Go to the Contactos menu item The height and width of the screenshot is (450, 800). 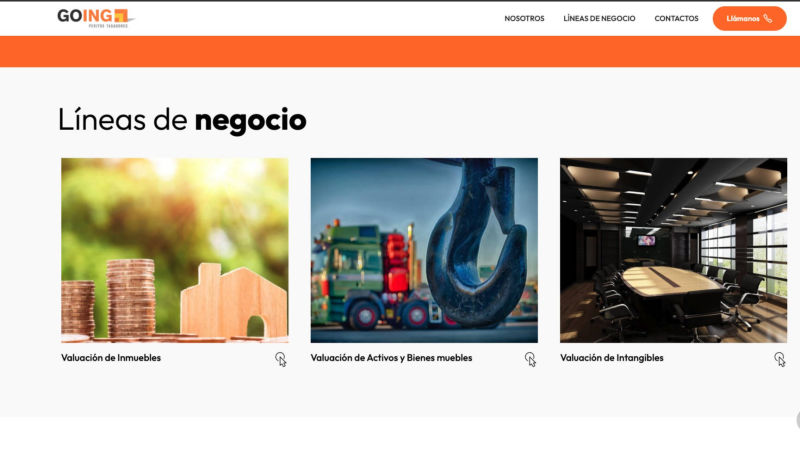pyautogui.click(x=676, y=18)
